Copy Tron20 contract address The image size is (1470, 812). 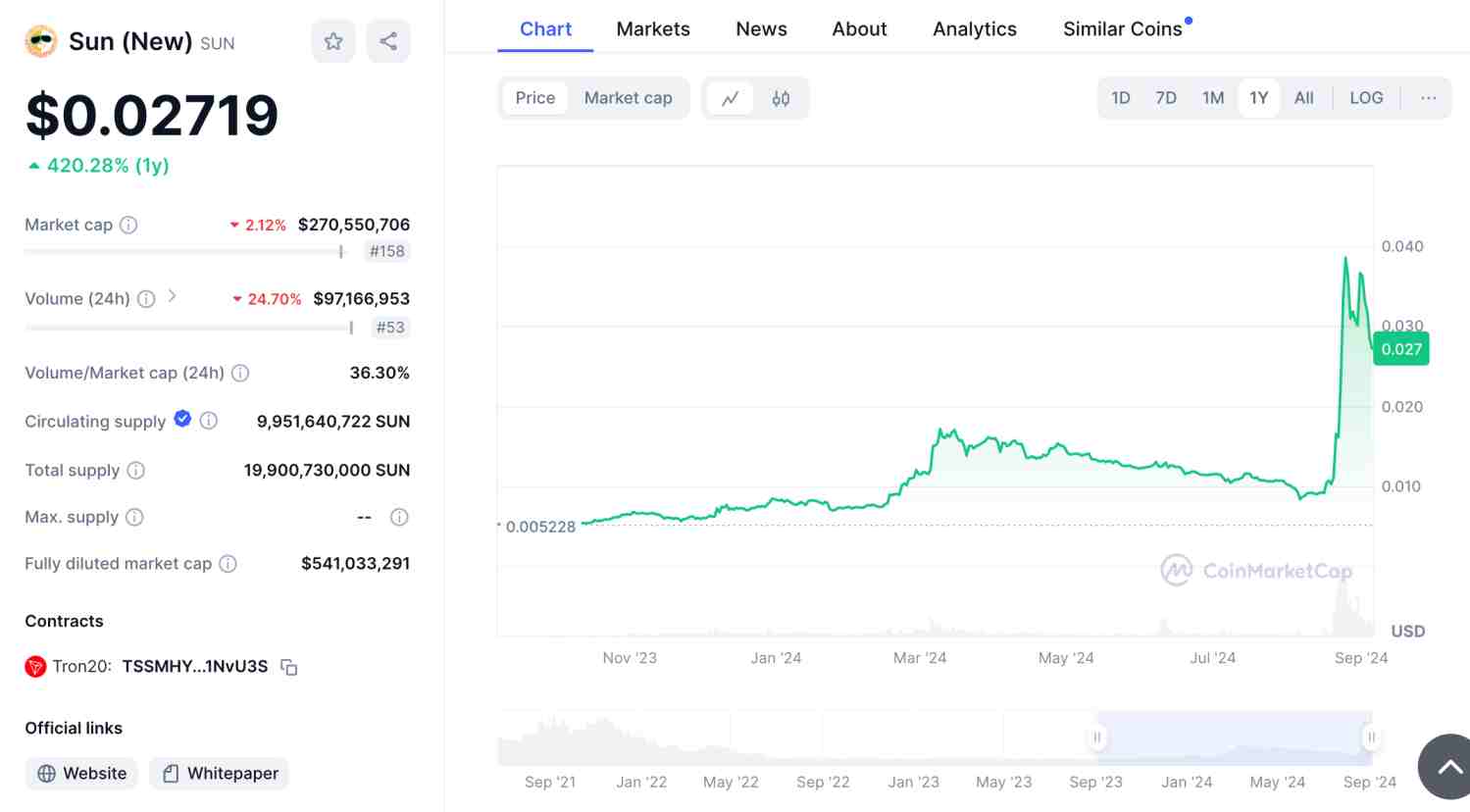click(x=289, y=667)
